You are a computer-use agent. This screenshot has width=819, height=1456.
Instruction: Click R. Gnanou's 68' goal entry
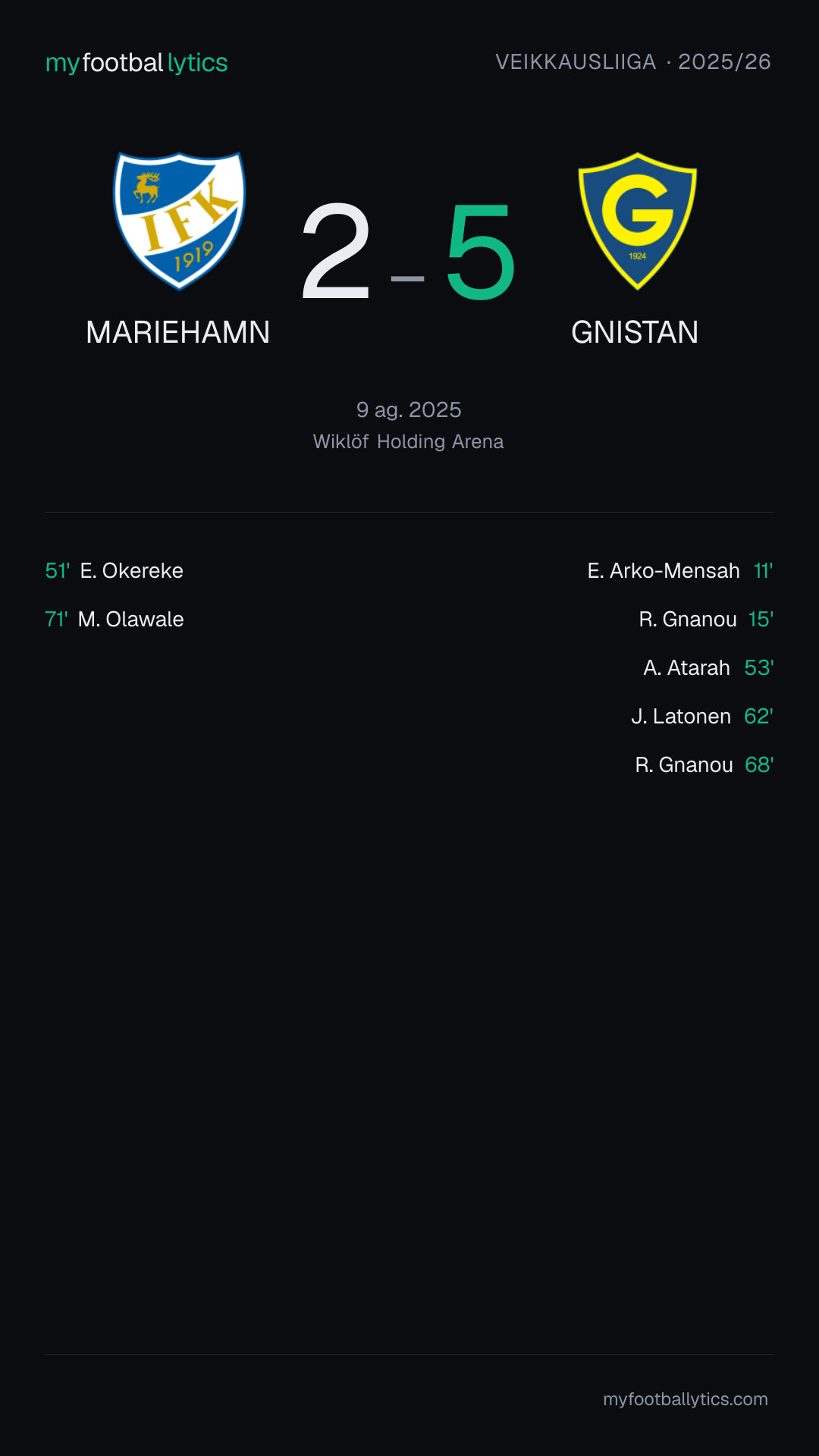[x=704, y=764]
